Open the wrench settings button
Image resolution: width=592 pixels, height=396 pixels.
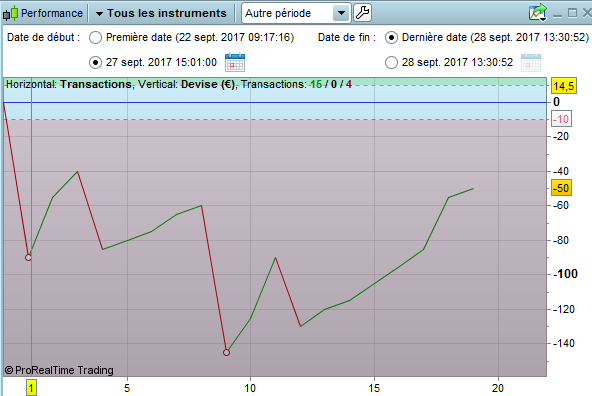click(x=362, y=13)
